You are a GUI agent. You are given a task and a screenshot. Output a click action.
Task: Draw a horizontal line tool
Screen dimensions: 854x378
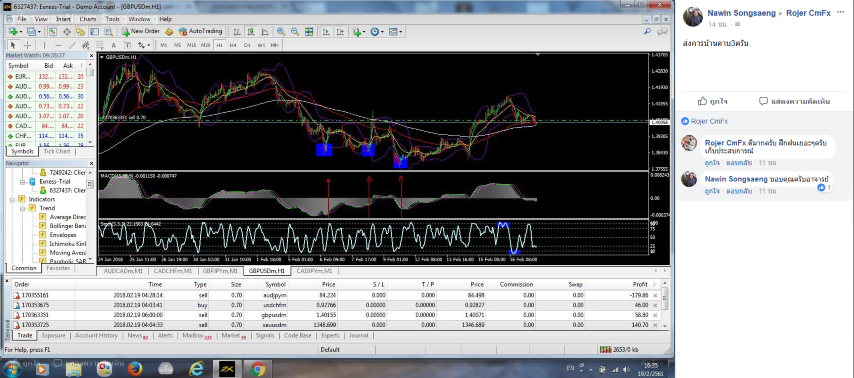pyautogui.click(x=58, y=45)
